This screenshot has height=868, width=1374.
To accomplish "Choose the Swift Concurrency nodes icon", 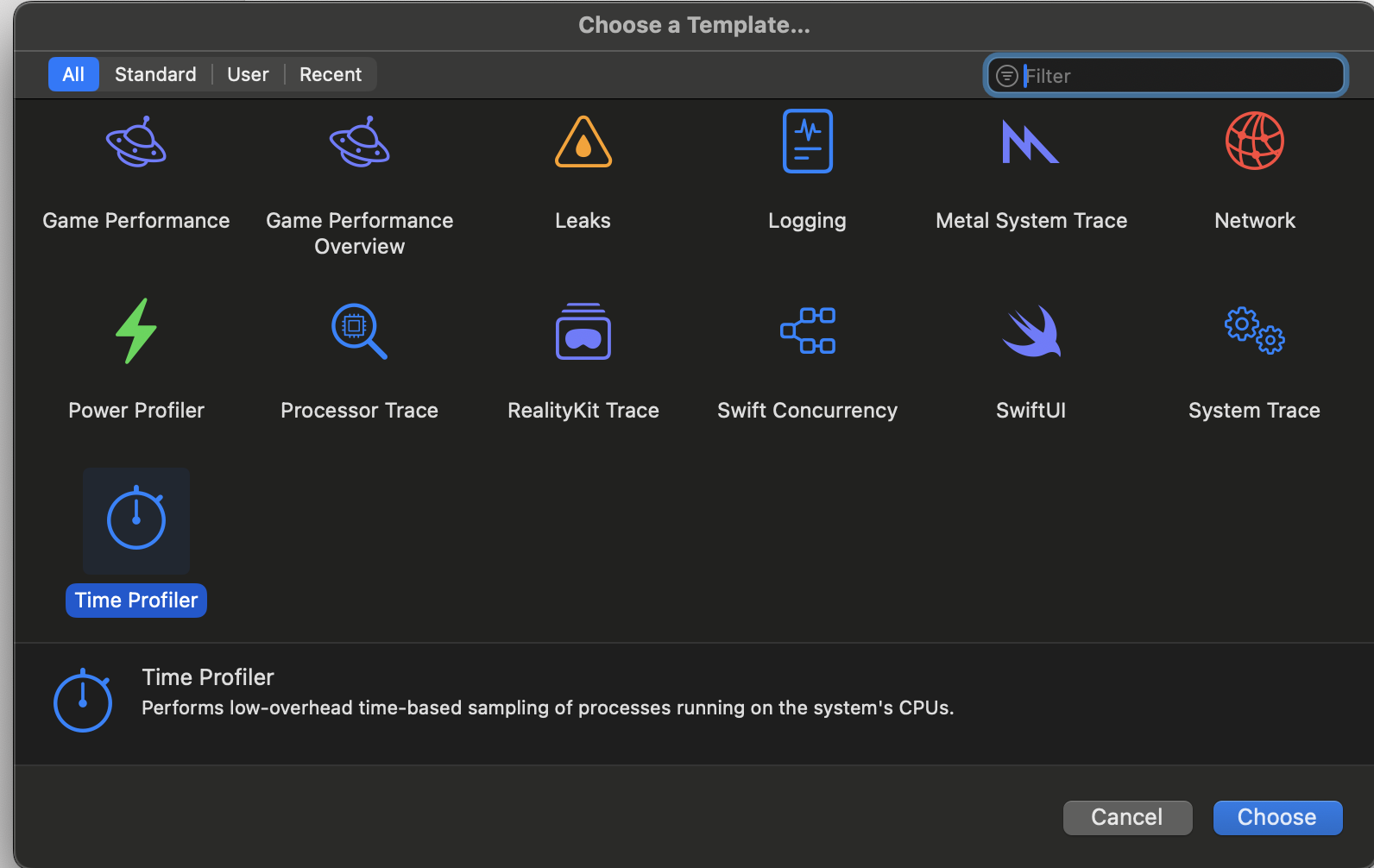I will 808,330.
